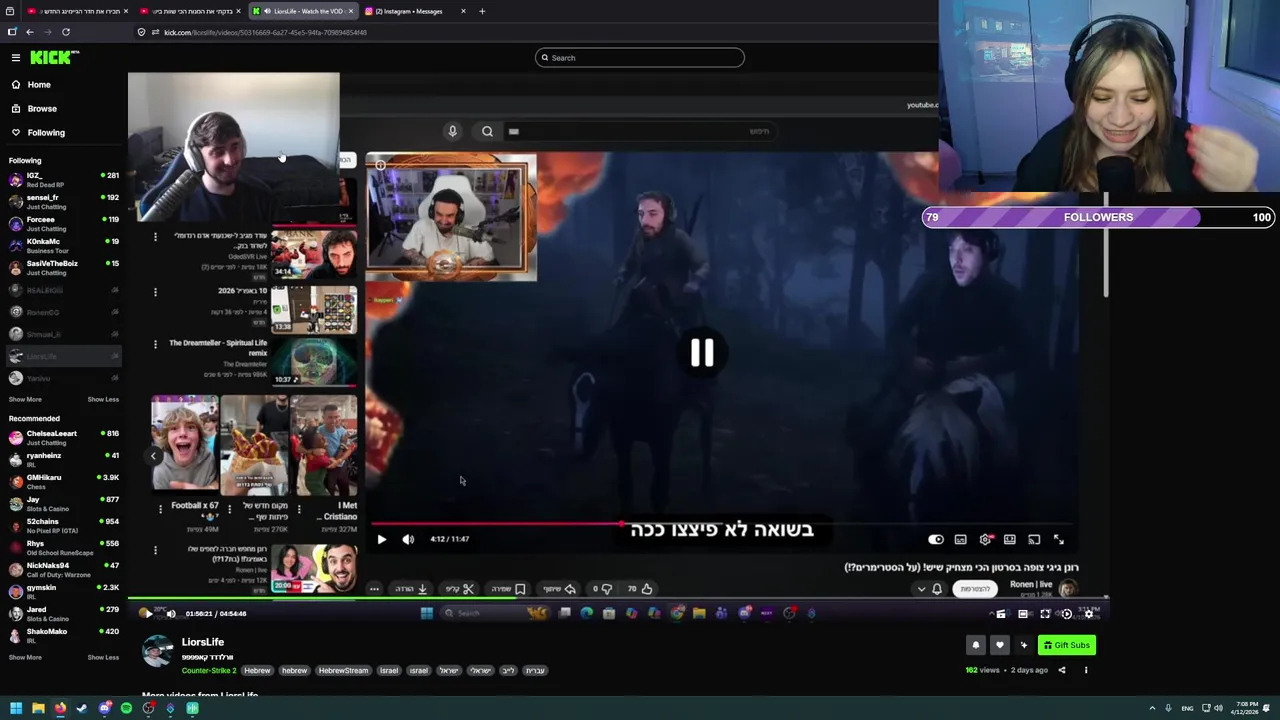Screen dimensions: 1280x720
Task: Open VOD more options three-dot menu
Action: pyautogui.click(x=1086, y=670)
